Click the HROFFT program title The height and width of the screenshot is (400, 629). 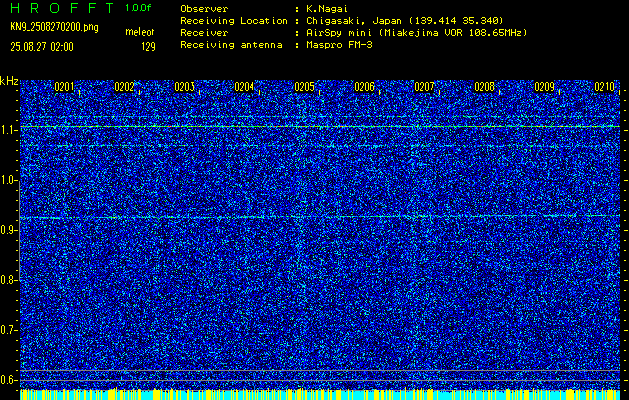tap(62, 8)
